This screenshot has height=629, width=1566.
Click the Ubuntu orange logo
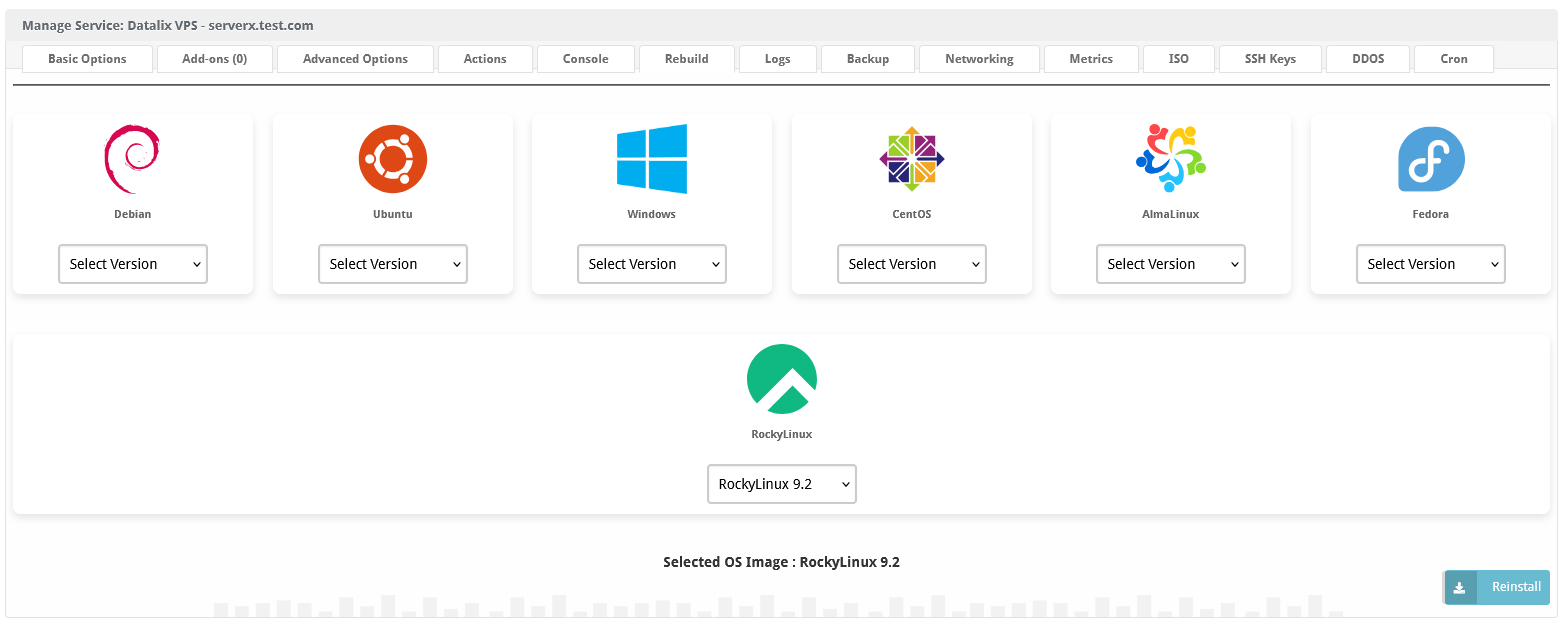pos(392,159)
